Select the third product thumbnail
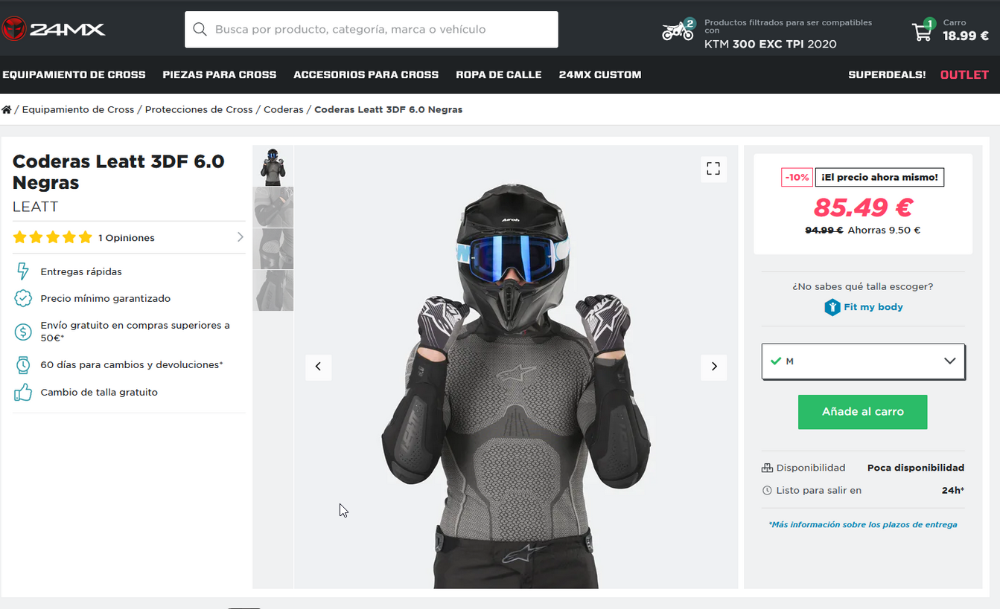1000x609 pixels. pyautogui.click(x=273, y=249)
